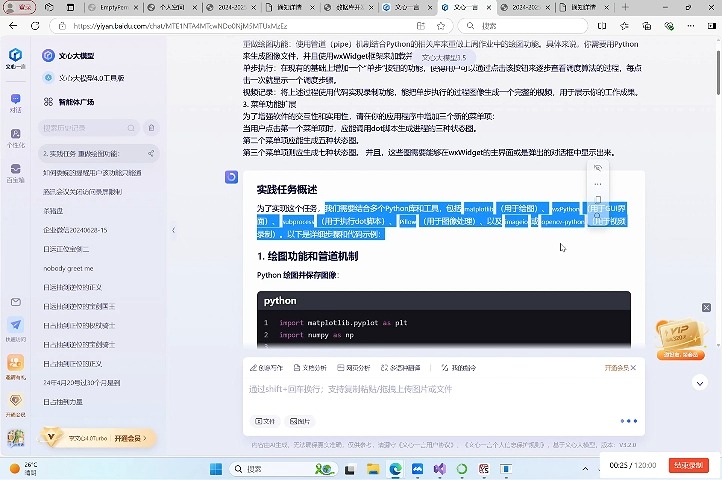Share the '2. 实践任务' conversation
This screenshot has width=722, height=480.
coord(151,153)
